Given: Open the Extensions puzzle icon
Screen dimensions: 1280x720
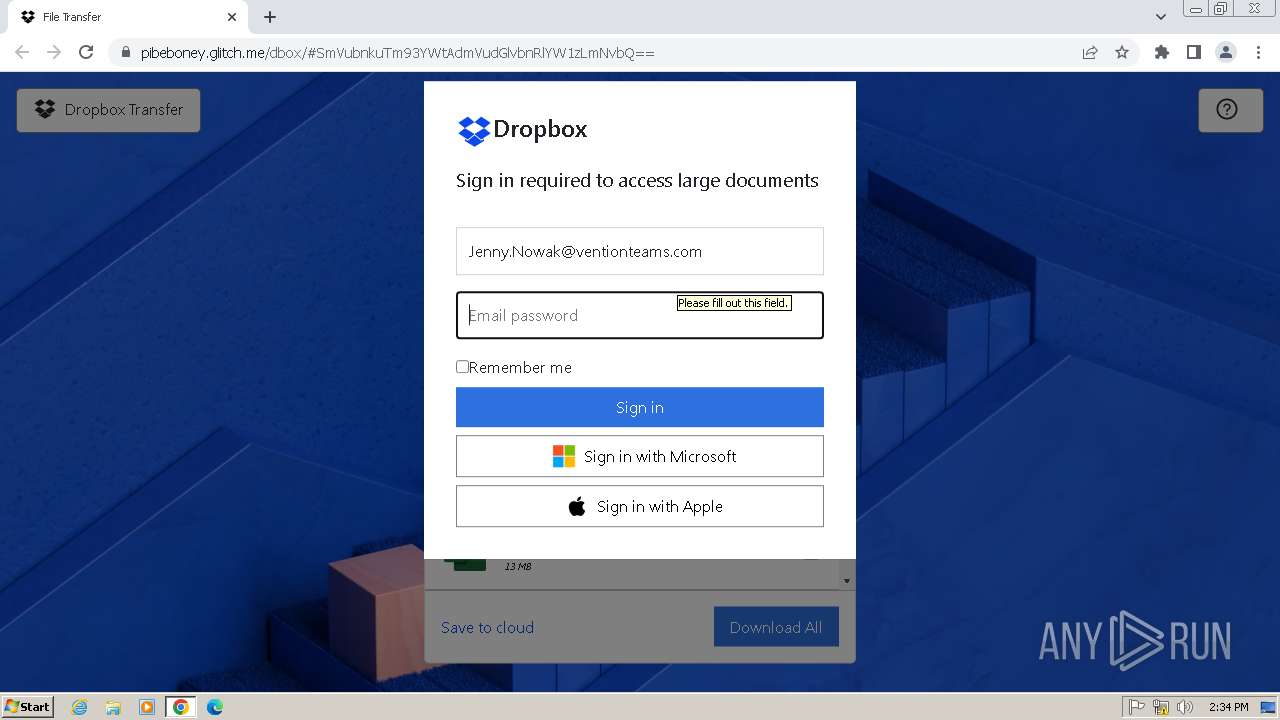Looking at the screenshot, I should 1162,52.
